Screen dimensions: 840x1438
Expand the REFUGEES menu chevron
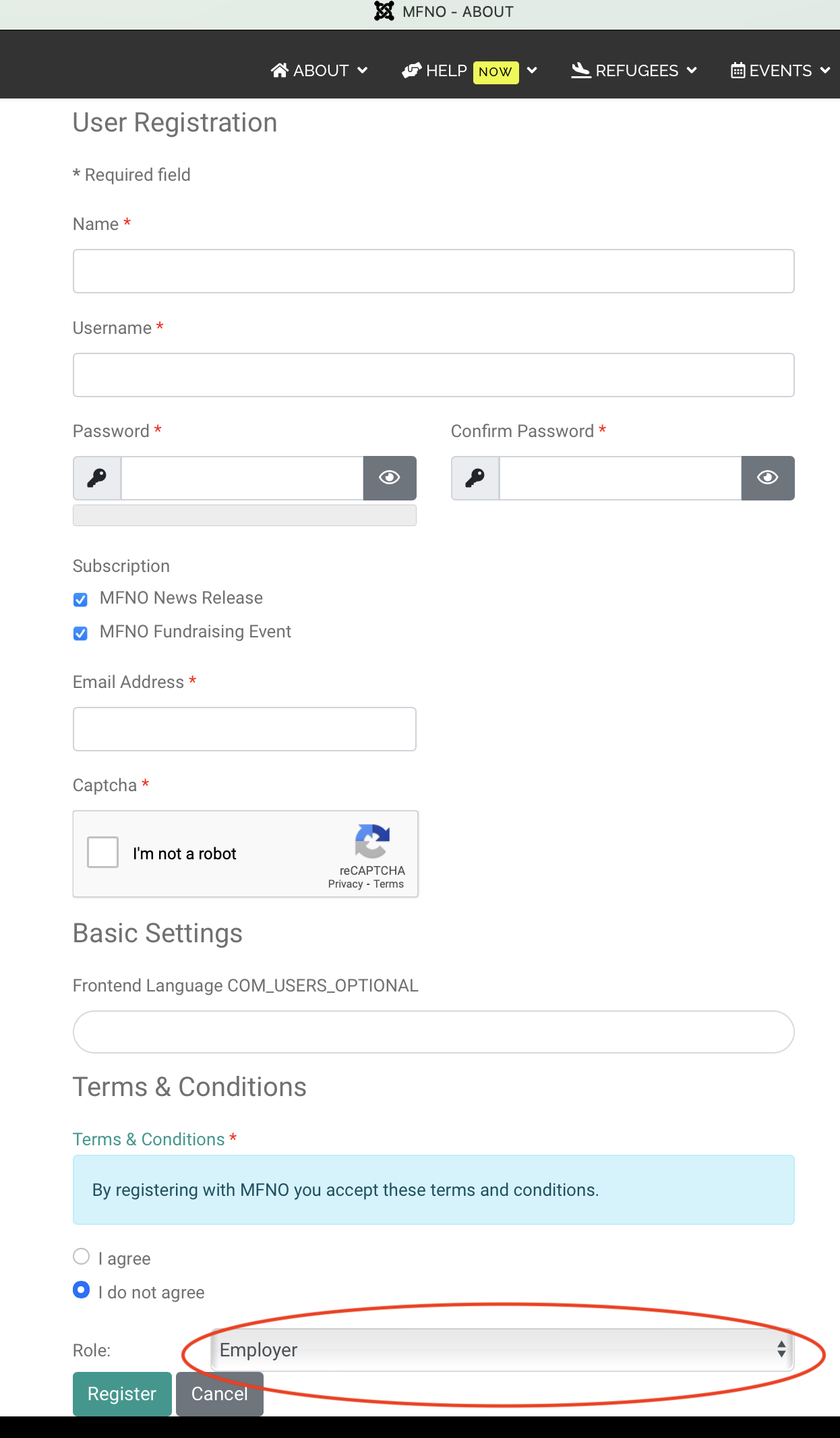(692, 70)
